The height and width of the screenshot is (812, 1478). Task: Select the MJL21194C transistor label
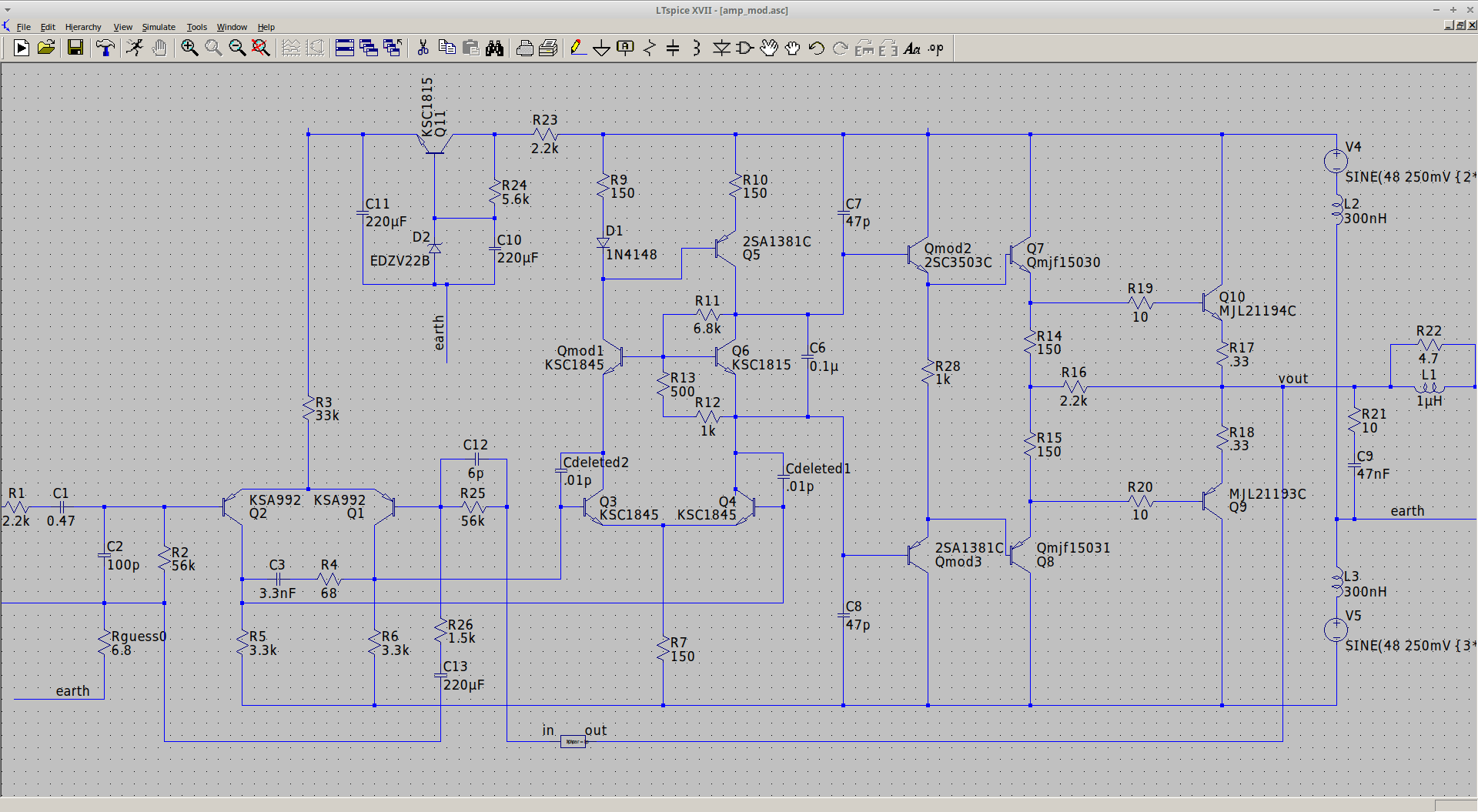pyautogui.click(x=1258, y=311)
